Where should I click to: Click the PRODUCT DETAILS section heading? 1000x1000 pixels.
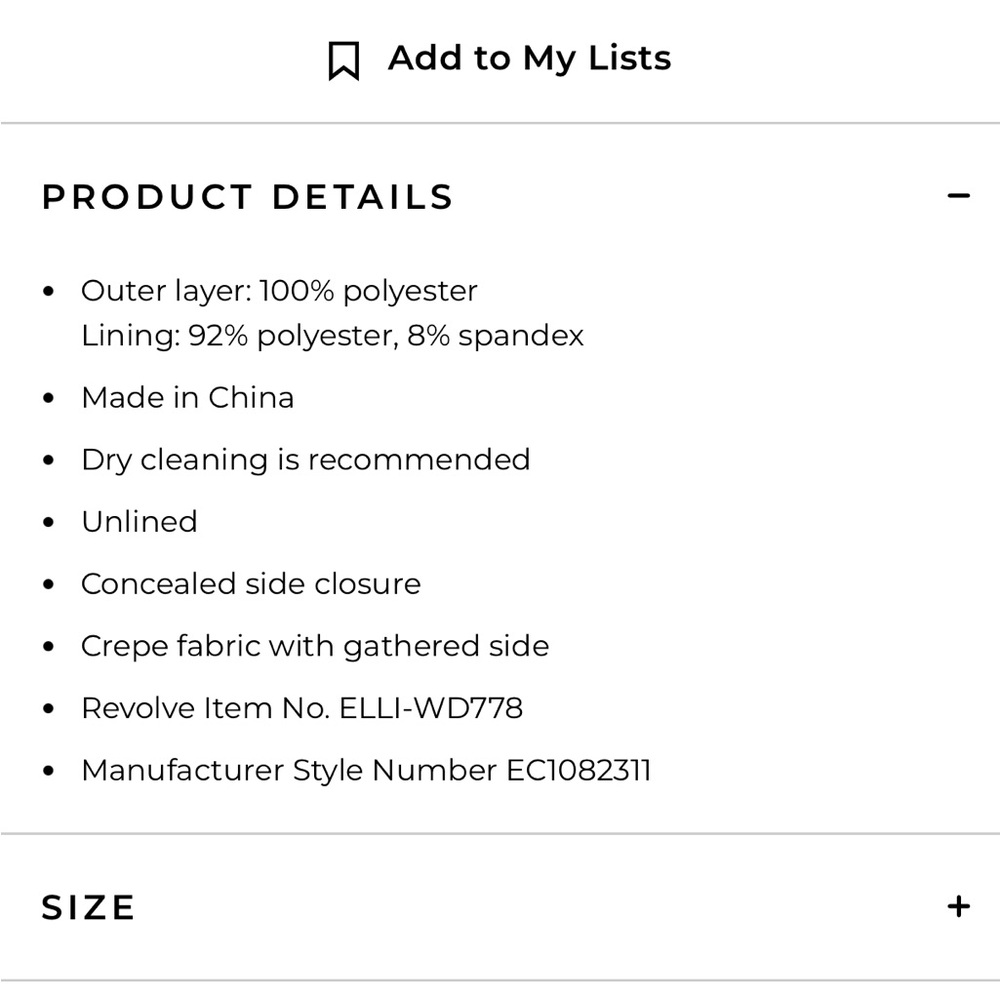247,196
